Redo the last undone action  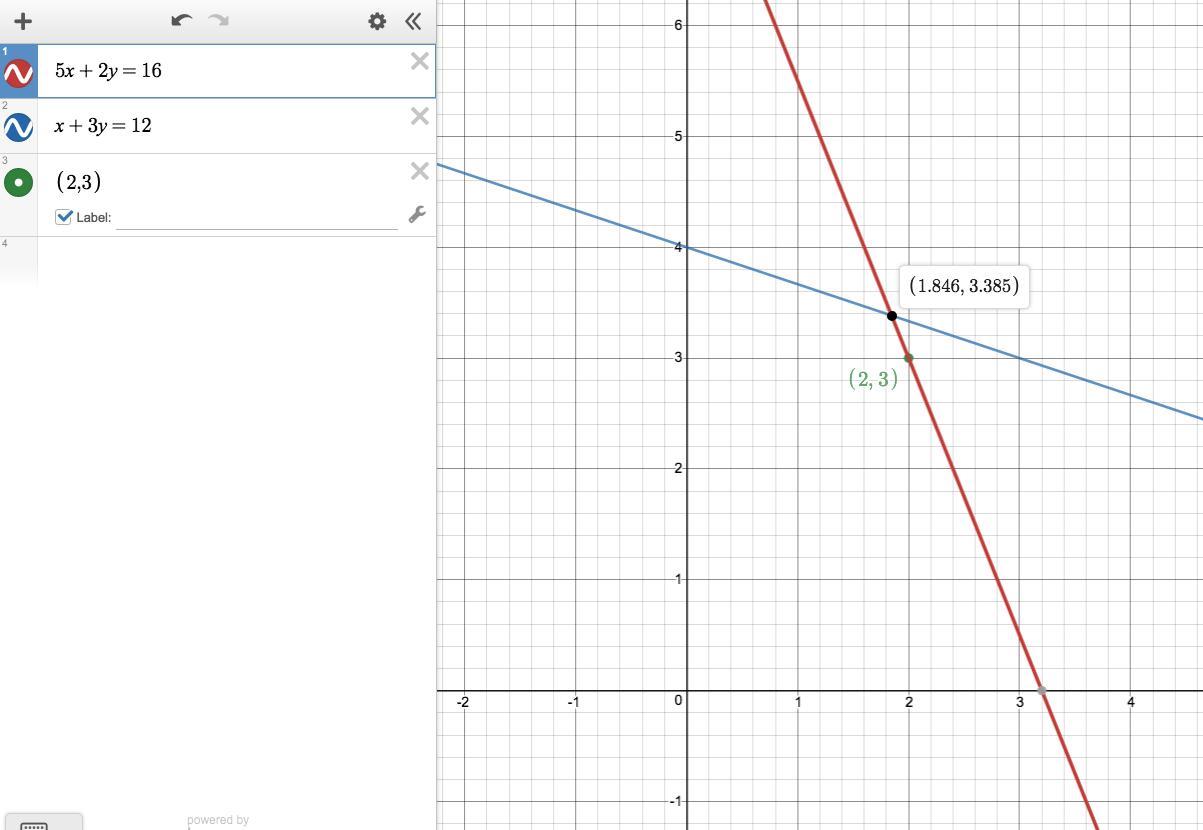click(x=218, y=20)
